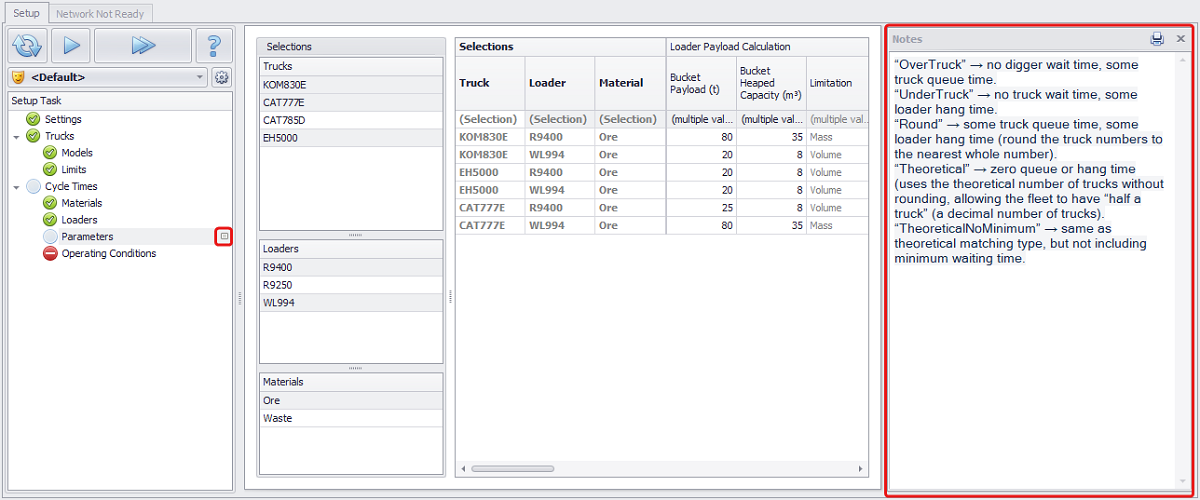Select CAT785D in the Trucks list

[x=284, y=120]
